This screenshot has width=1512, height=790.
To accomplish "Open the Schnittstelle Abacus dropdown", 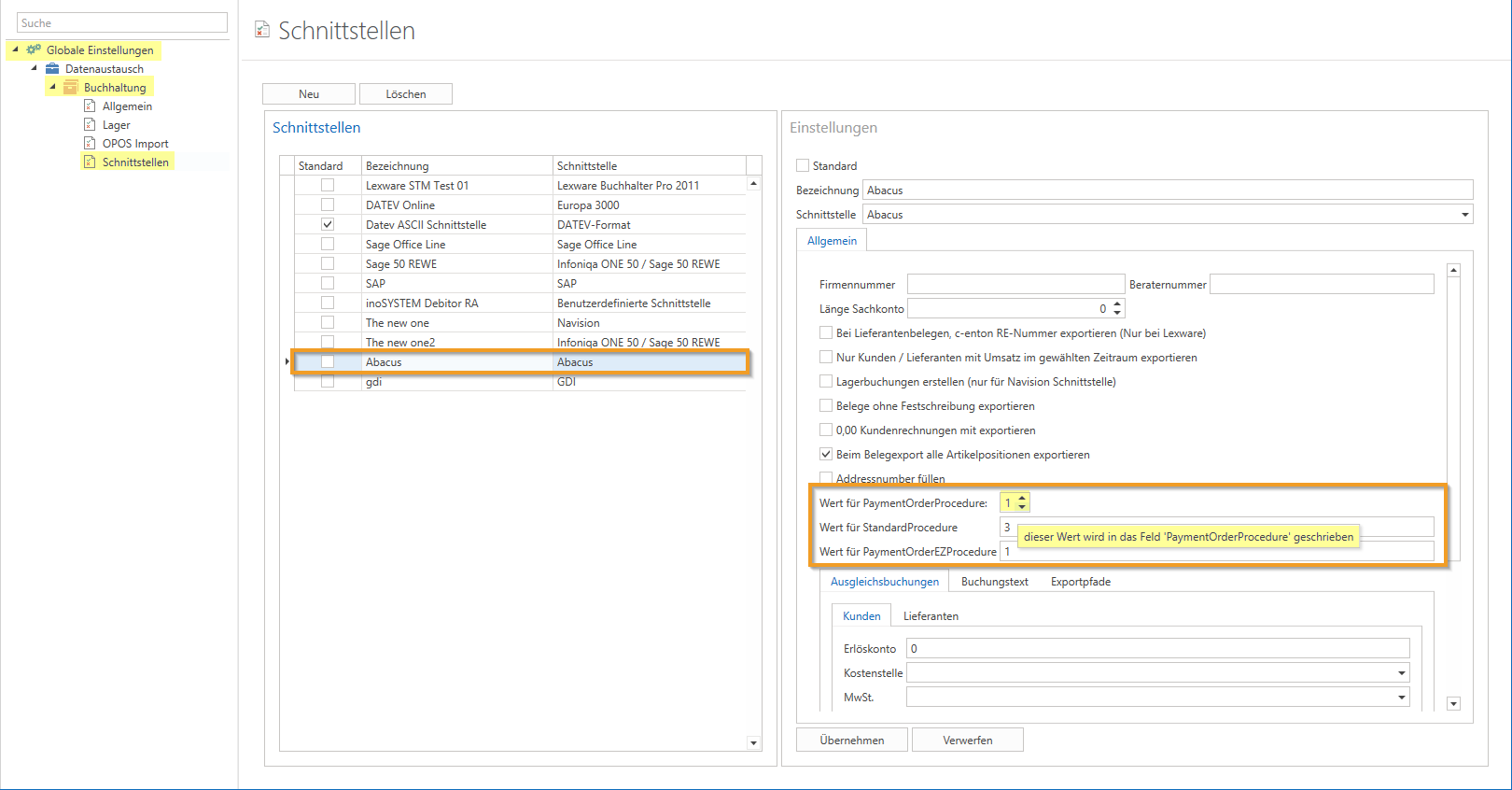I will [1464, 215].
